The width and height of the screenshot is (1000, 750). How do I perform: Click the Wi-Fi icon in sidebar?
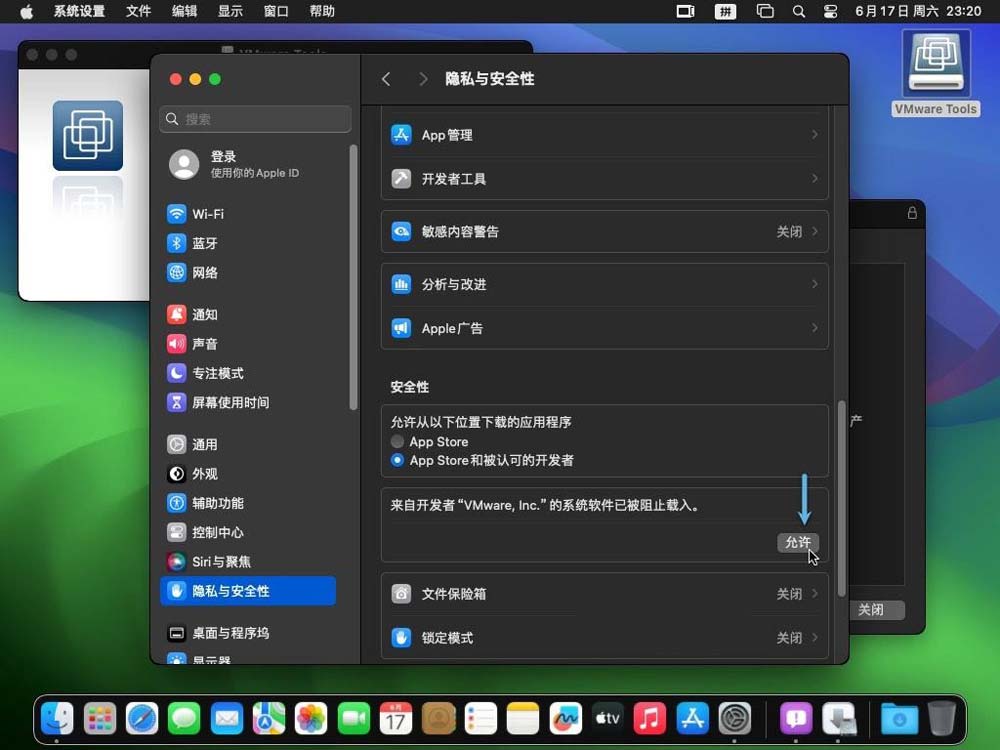(x=177, y=214)
